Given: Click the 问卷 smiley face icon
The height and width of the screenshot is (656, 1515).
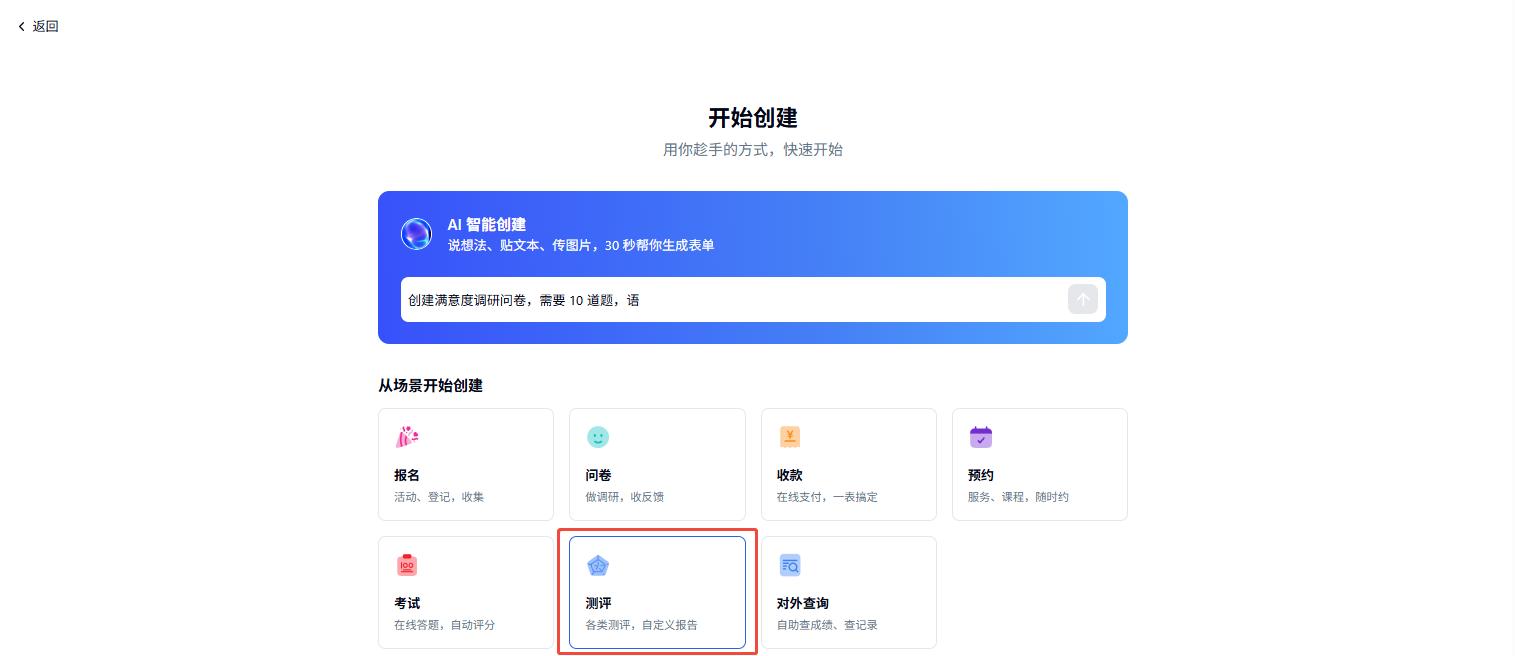Looking at the screenshot, I should pos(598,437).
